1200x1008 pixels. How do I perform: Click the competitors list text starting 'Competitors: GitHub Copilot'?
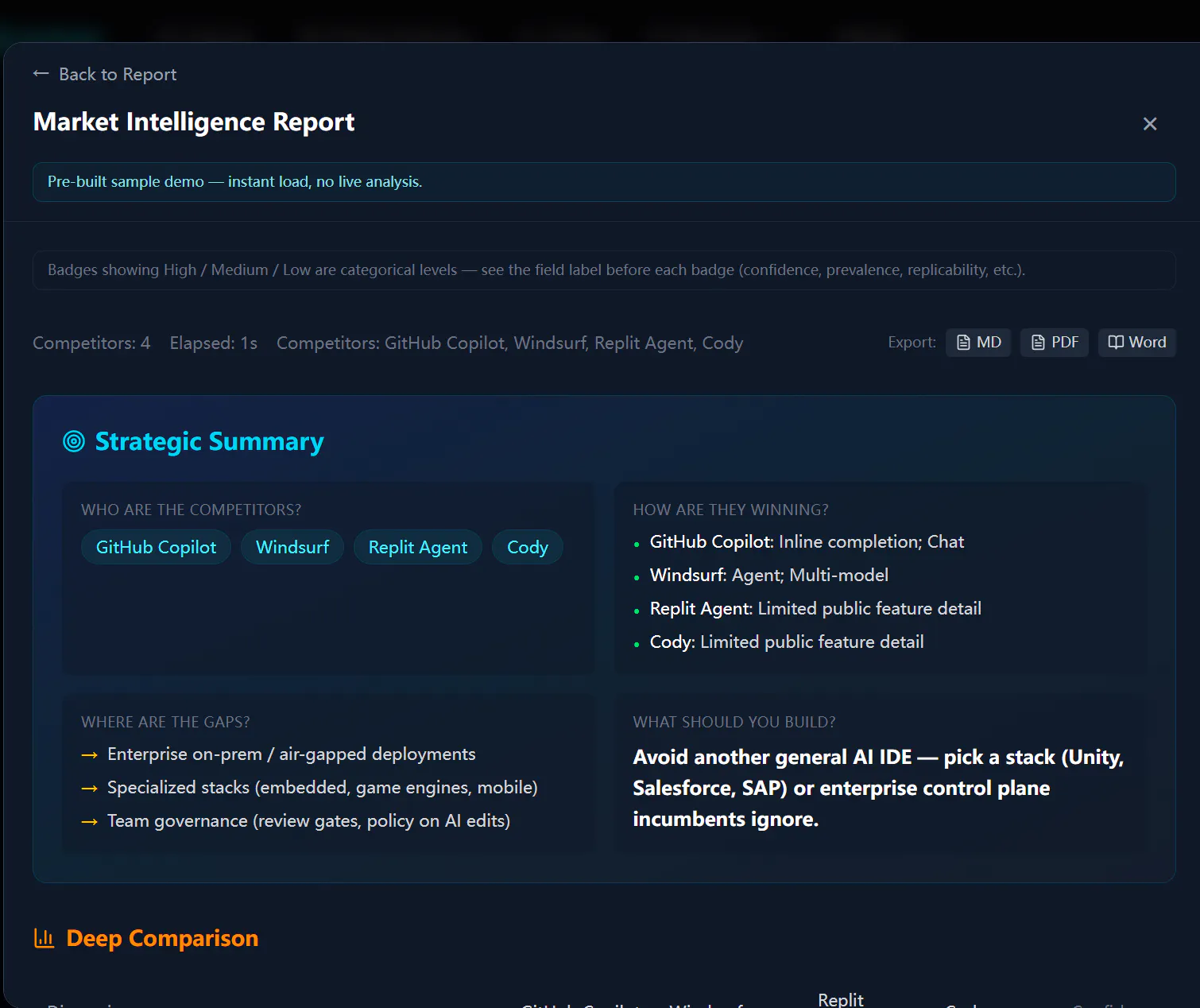(510, 343)
